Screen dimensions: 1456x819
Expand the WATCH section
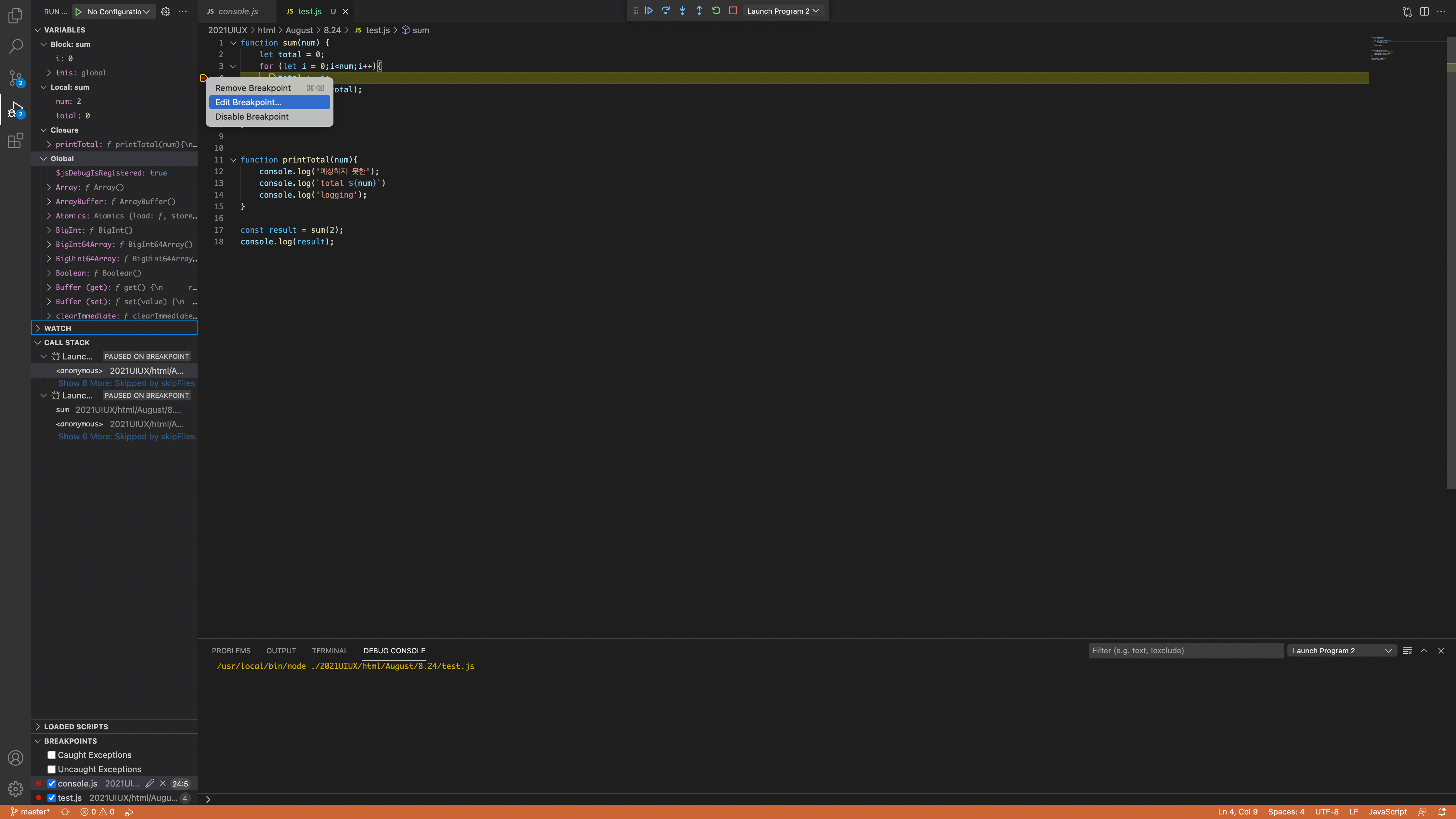point(58,328)
